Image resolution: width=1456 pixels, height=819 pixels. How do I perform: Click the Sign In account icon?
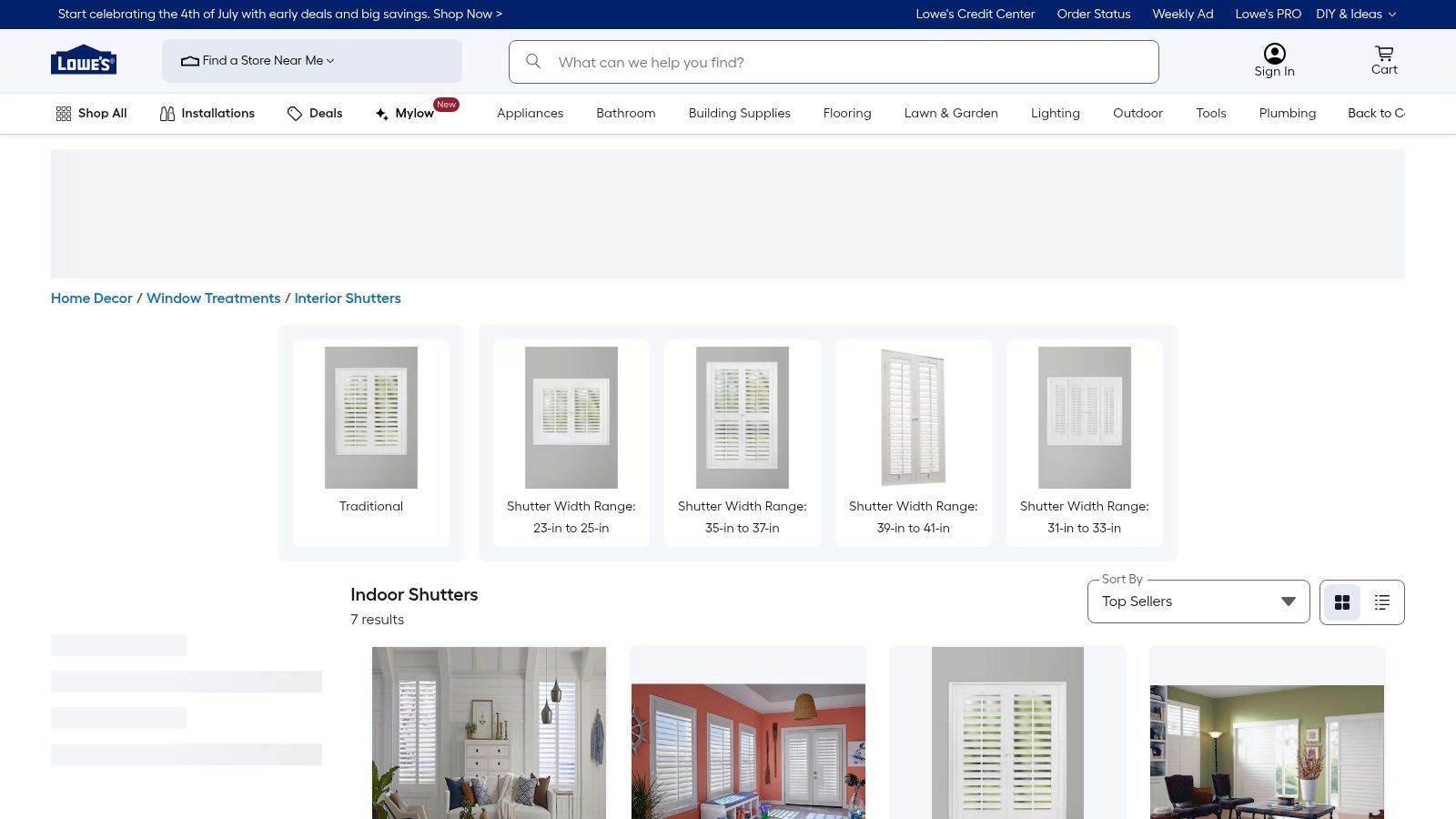click(1274, 61)
